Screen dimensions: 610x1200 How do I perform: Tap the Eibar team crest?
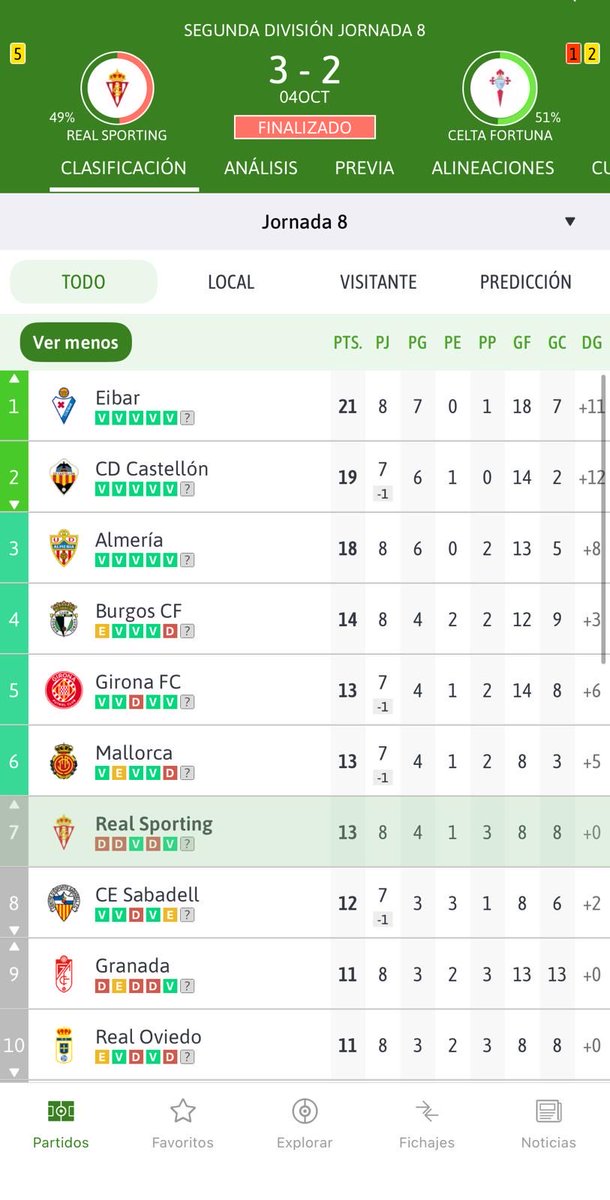click(x=64, y=406)
